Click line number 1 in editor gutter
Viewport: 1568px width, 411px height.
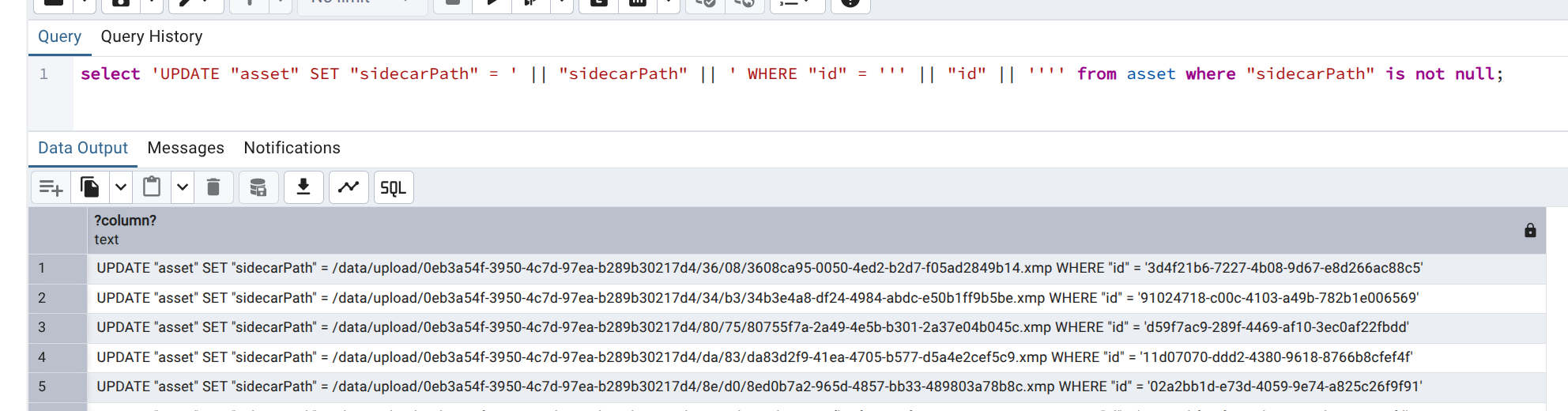[x=43, y=74]
